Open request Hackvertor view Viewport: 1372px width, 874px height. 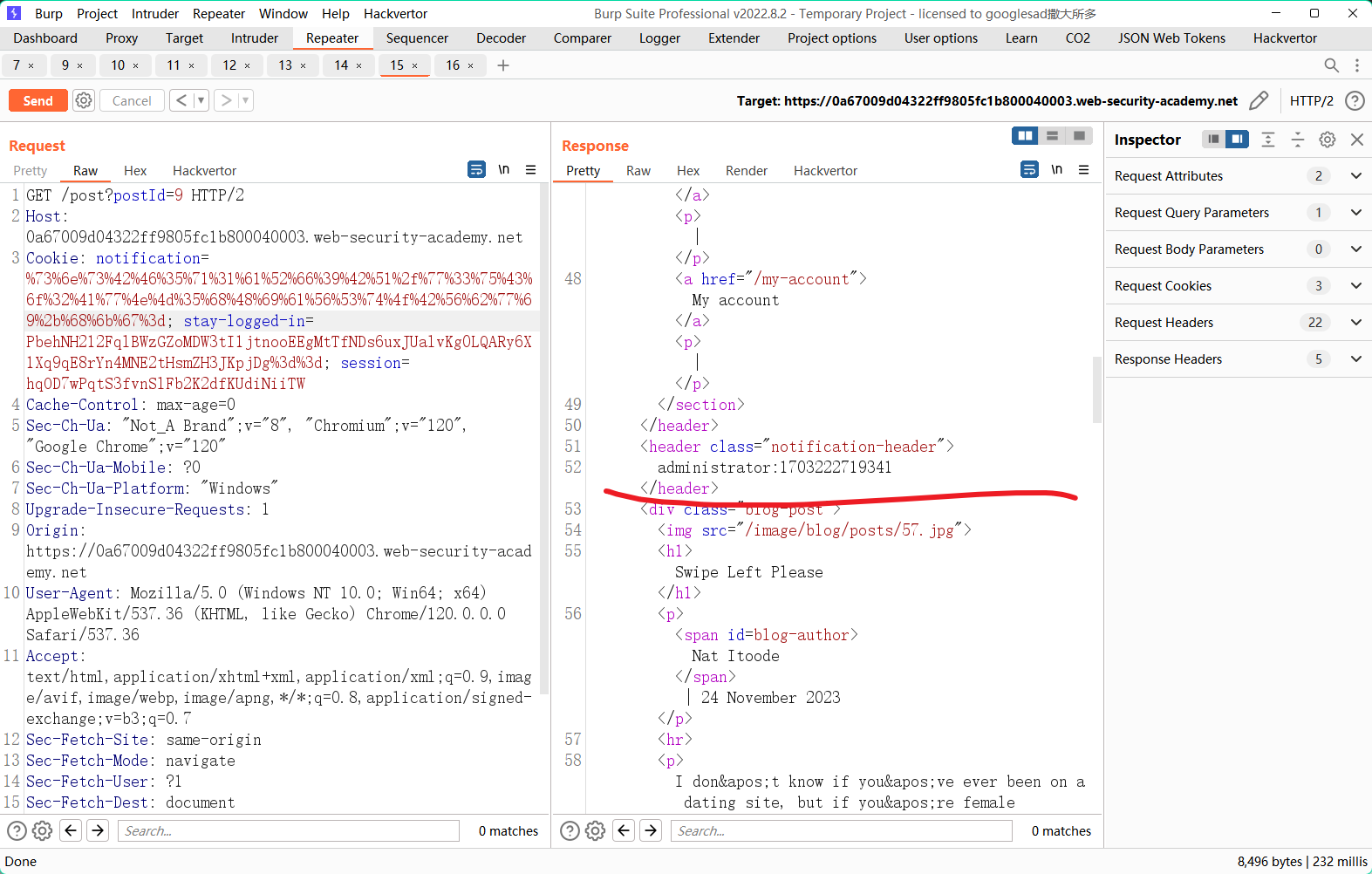click(204, 170)
